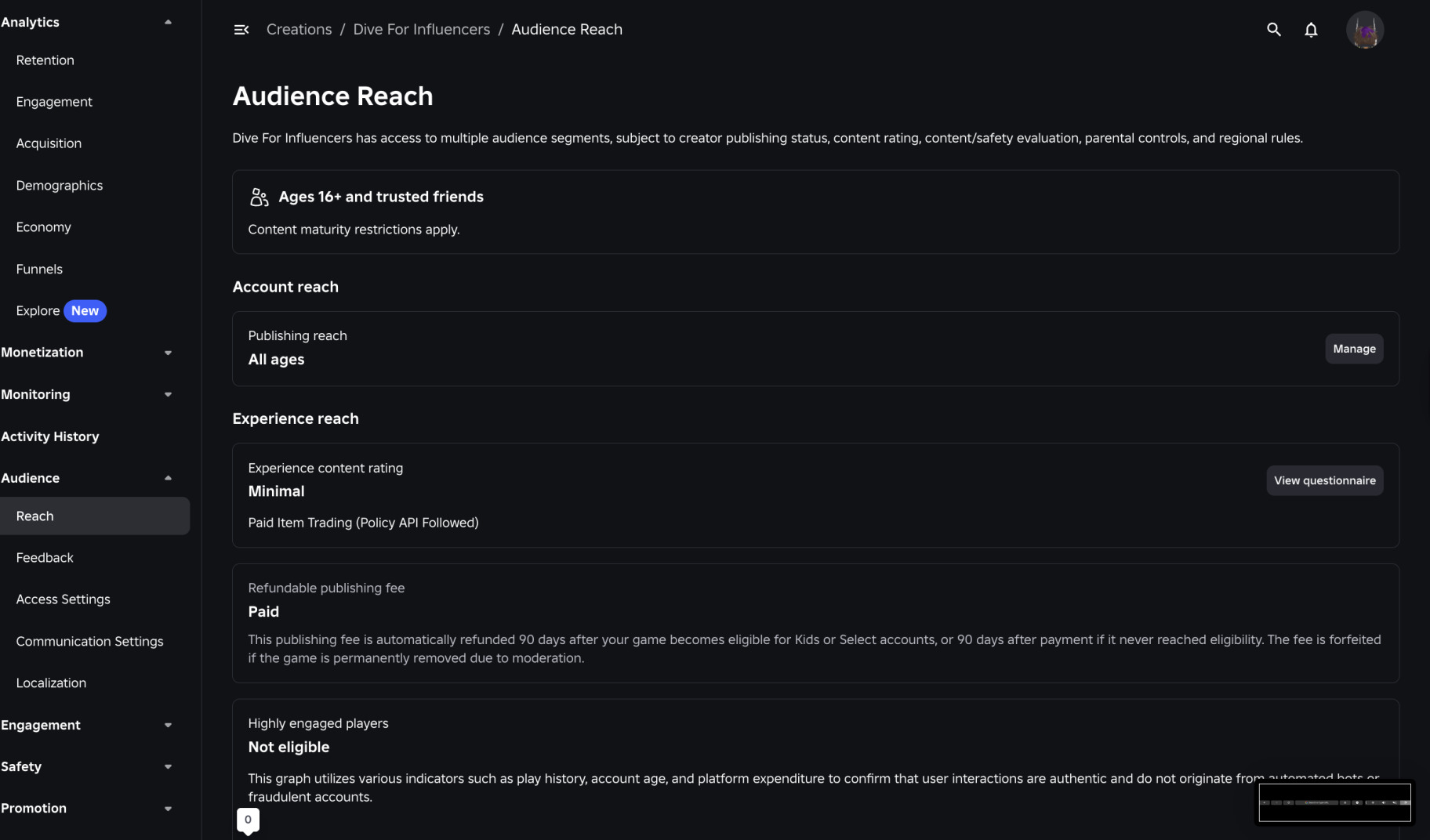This screenshot has width=1430, height=840.
Task: Click Manage for Publishing reach
Action: point(1354,349)
